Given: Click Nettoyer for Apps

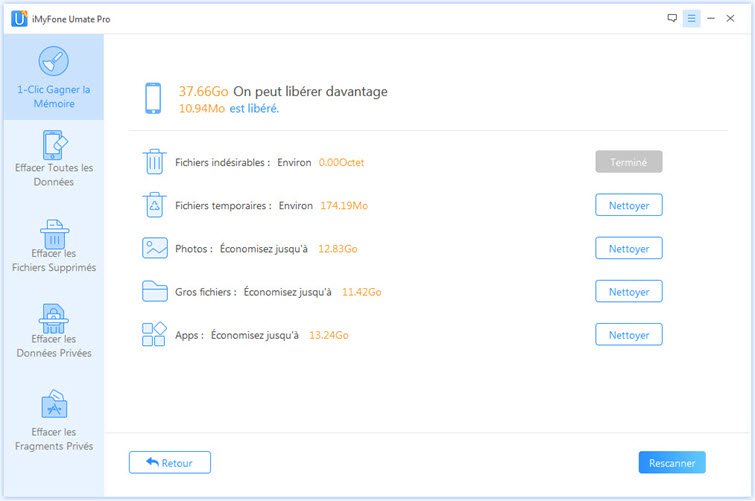Looking at the screenshot, I should click(629, 335).
